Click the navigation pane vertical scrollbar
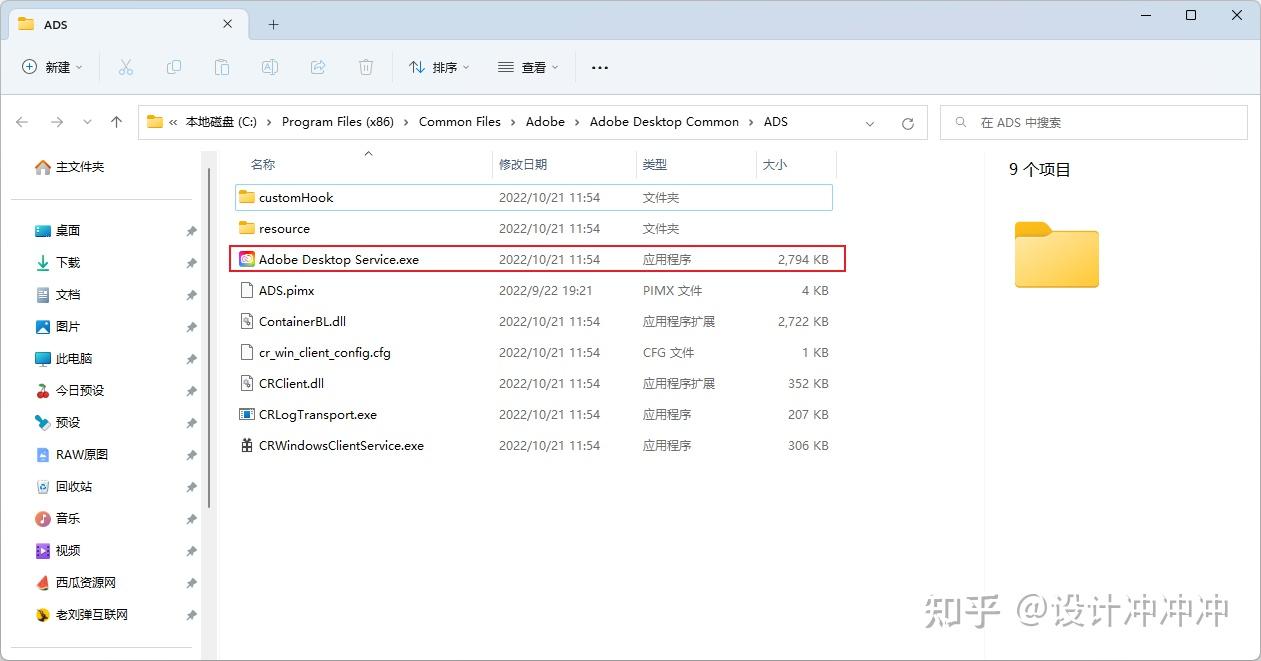1261x661 pixels. point(209,338)
